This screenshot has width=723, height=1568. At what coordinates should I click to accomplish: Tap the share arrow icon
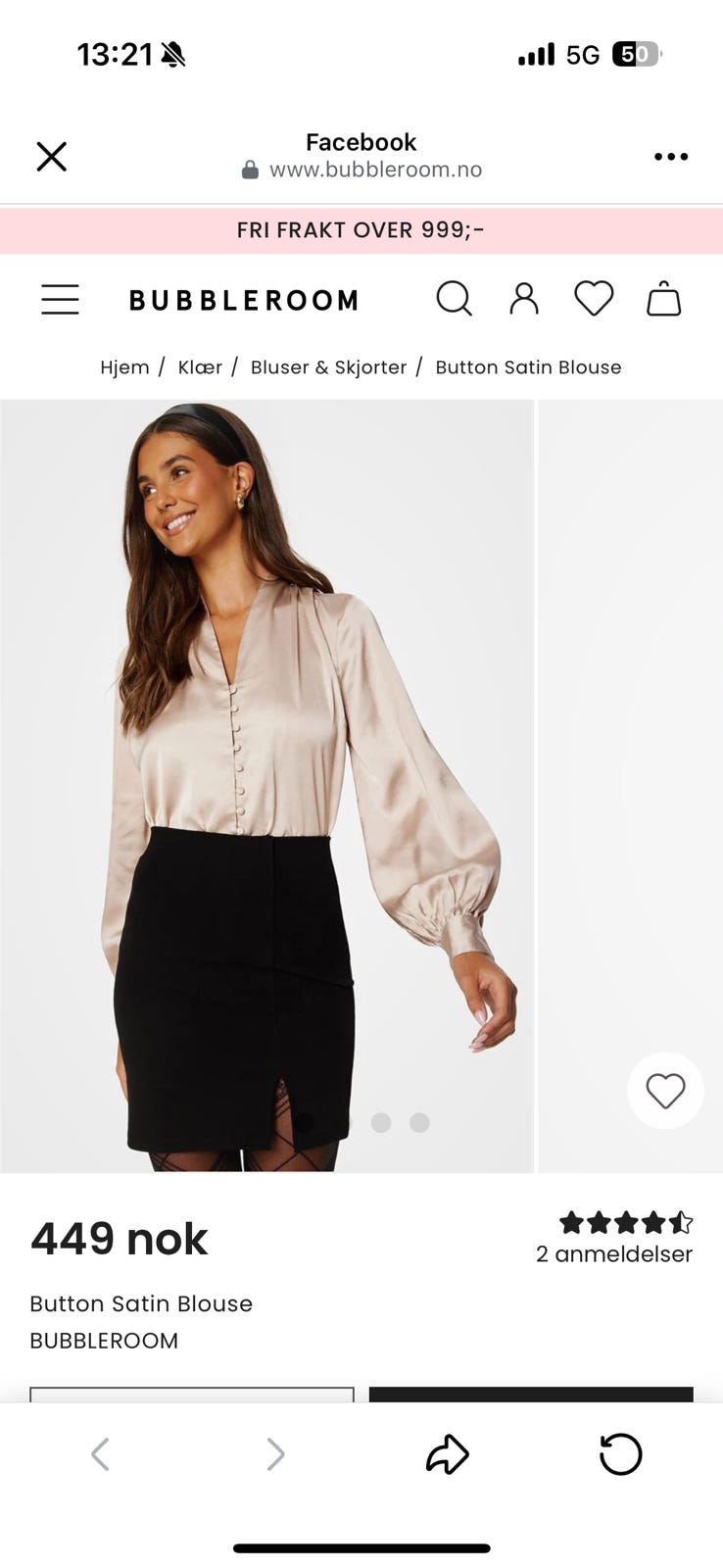click(x=448, y=1454)
